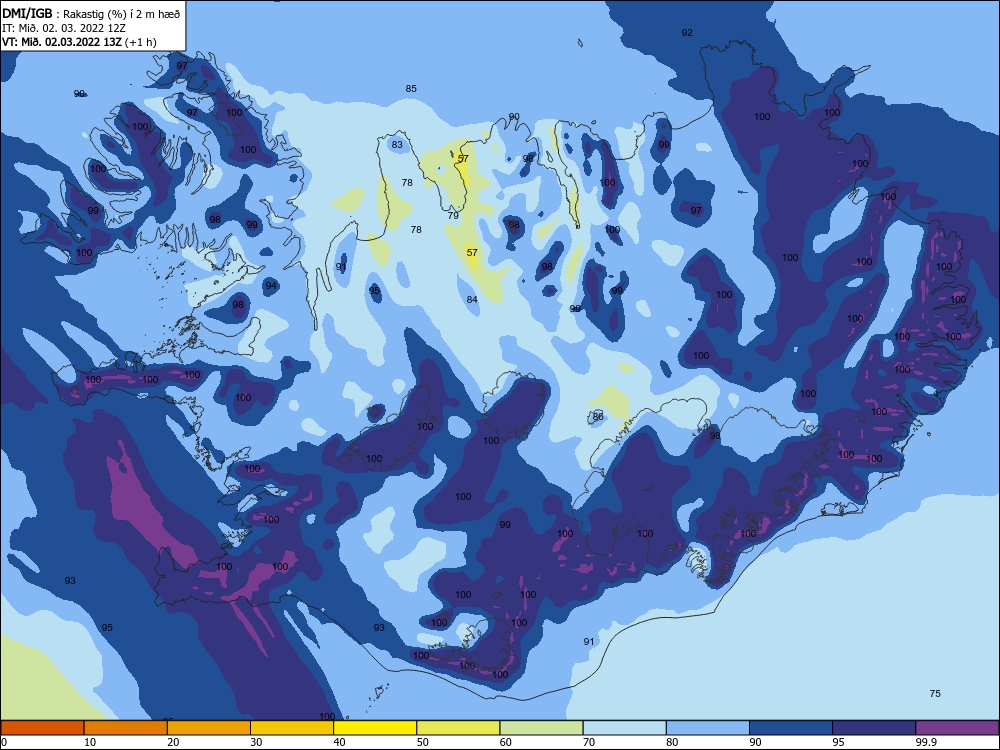Screen dimensions: 1000x750
Task: Click the legend label '50'
Action: click(x=423, y=742)
